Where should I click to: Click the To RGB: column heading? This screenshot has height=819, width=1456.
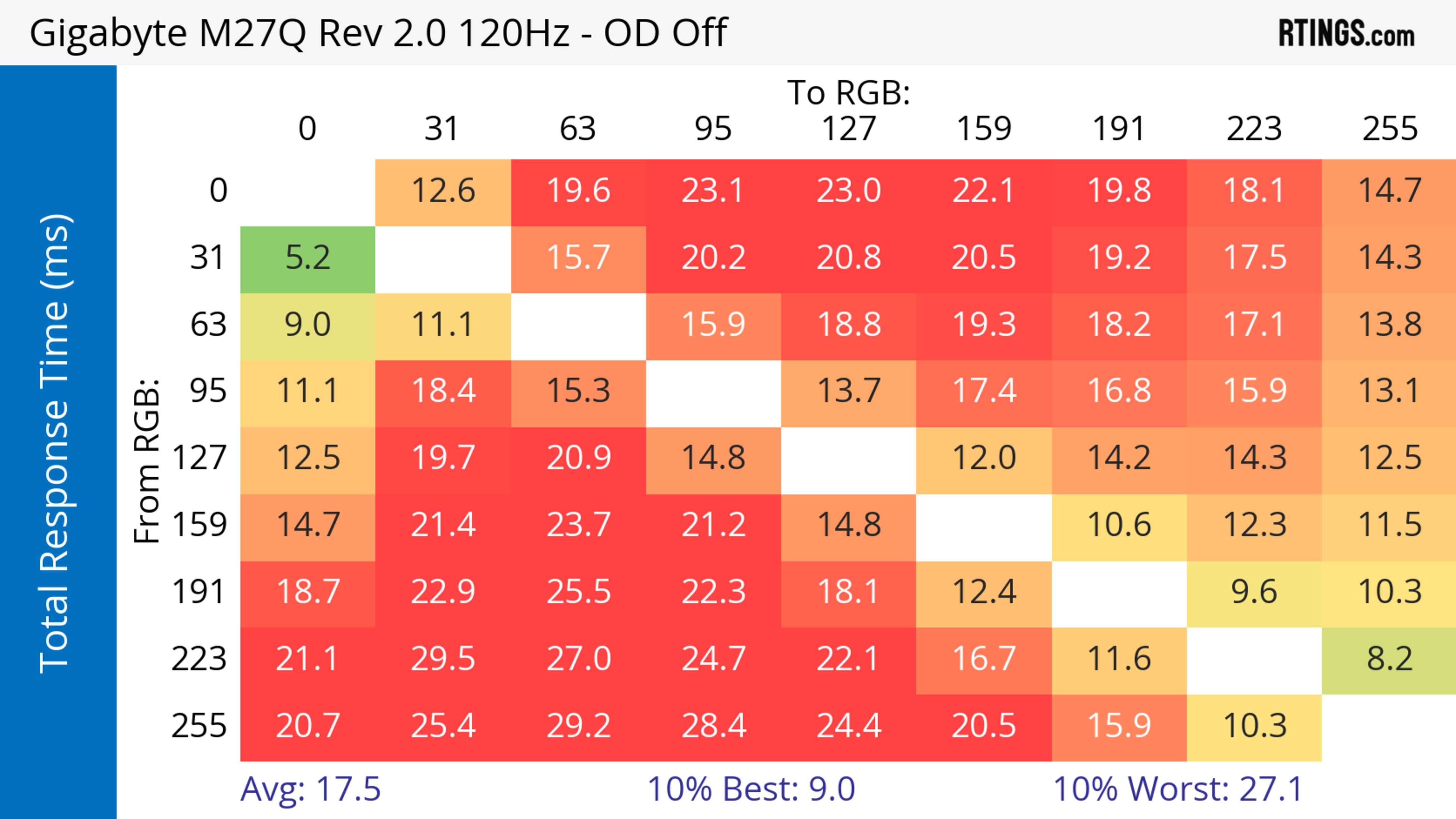pyautogui.click(x=849, y=92)
